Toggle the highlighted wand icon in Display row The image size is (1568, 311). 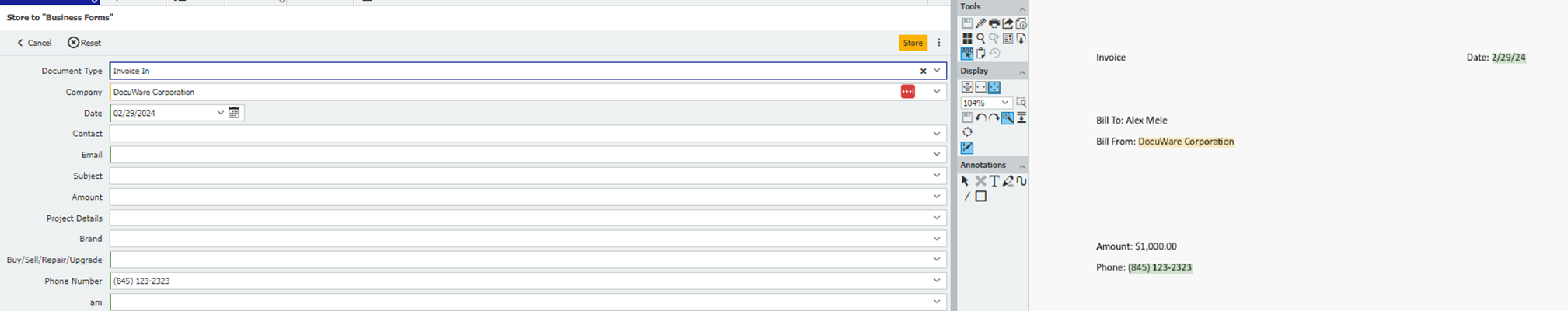[x=1008, y=118]
